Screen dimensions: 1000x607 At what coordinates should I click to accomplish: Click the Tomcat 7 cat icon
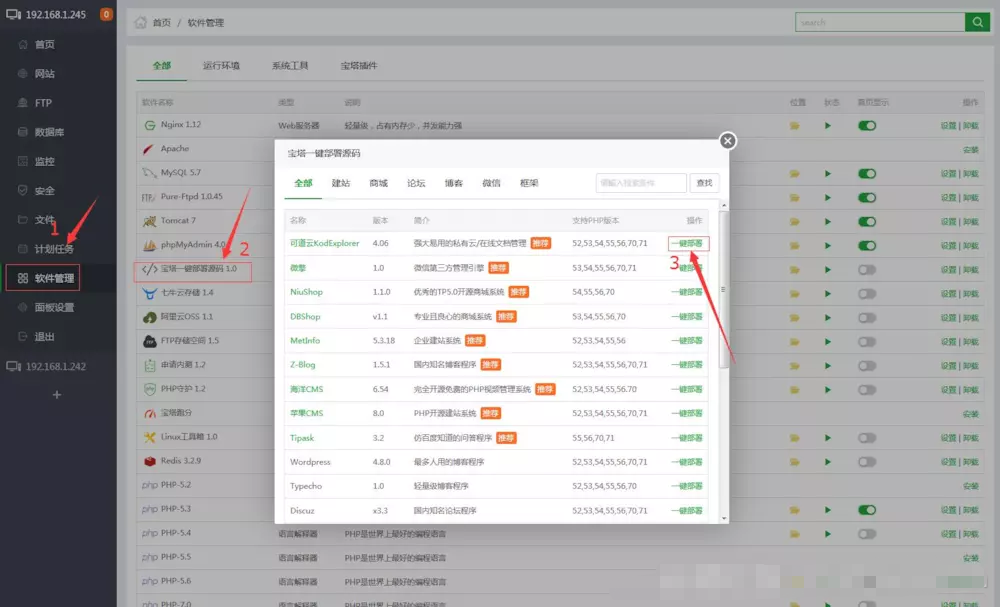pos(150,221)
